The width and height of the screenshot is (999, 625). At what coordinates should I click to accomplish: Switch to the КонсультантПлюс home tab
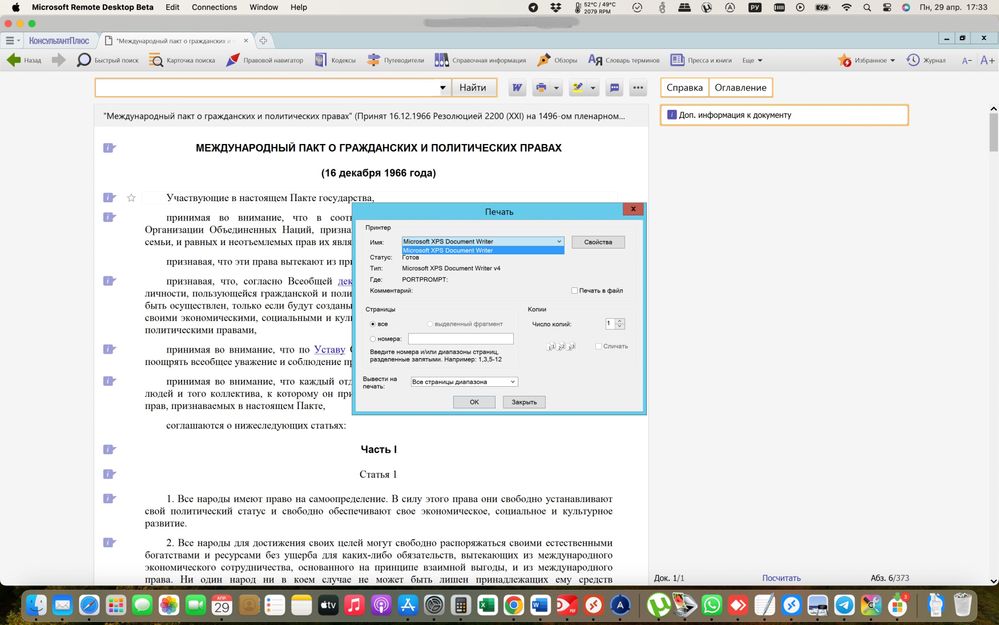point(59,40)
